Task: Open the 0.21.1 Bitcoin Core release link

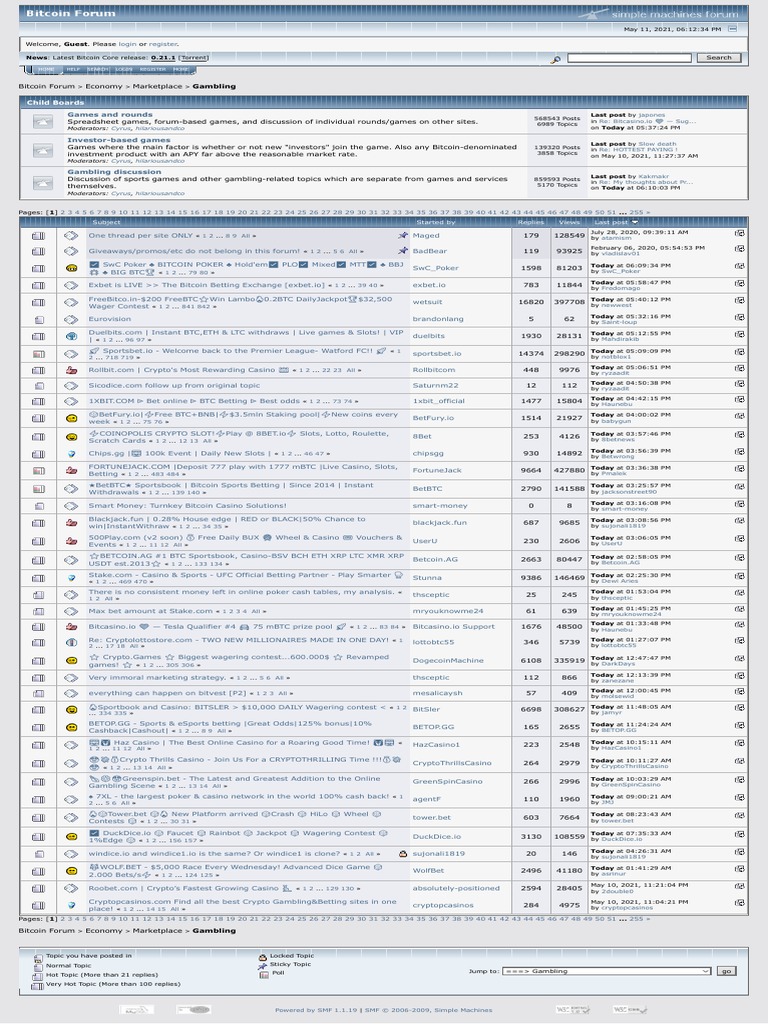Action: tap(163, 57)
